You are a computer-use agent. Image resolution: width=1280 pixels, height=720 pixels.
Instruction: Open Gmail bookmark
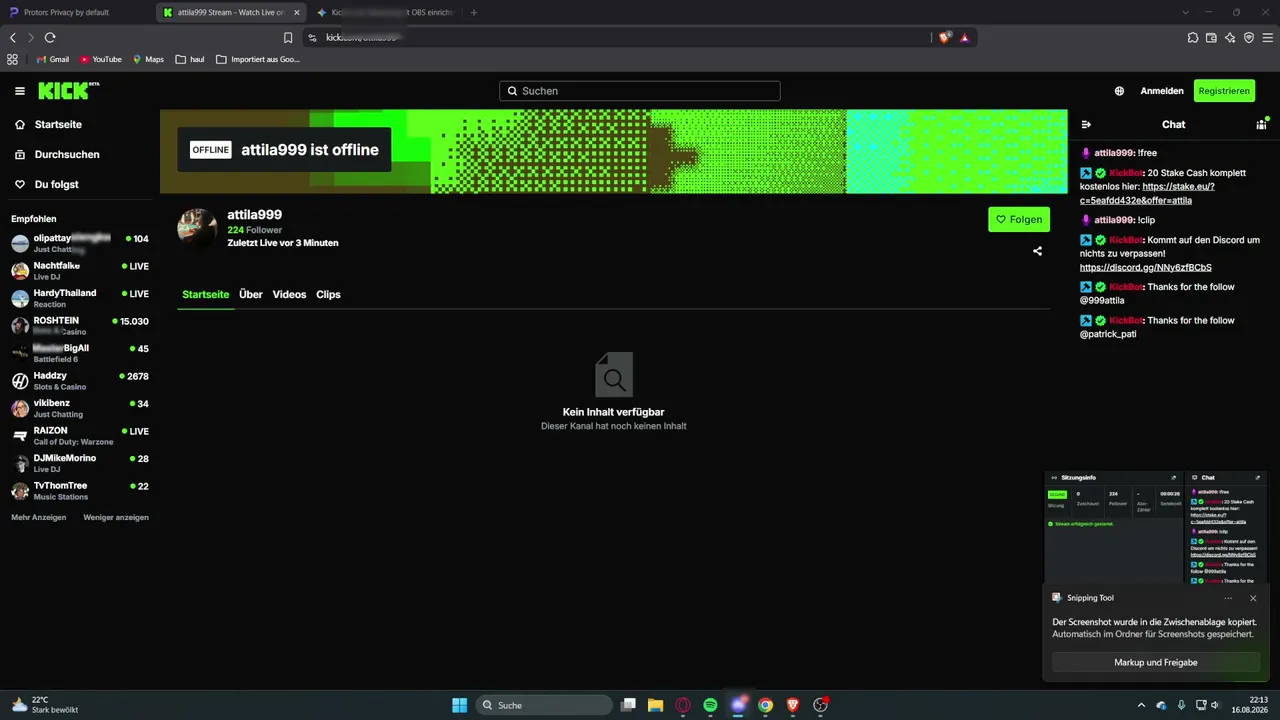(52, 59)
